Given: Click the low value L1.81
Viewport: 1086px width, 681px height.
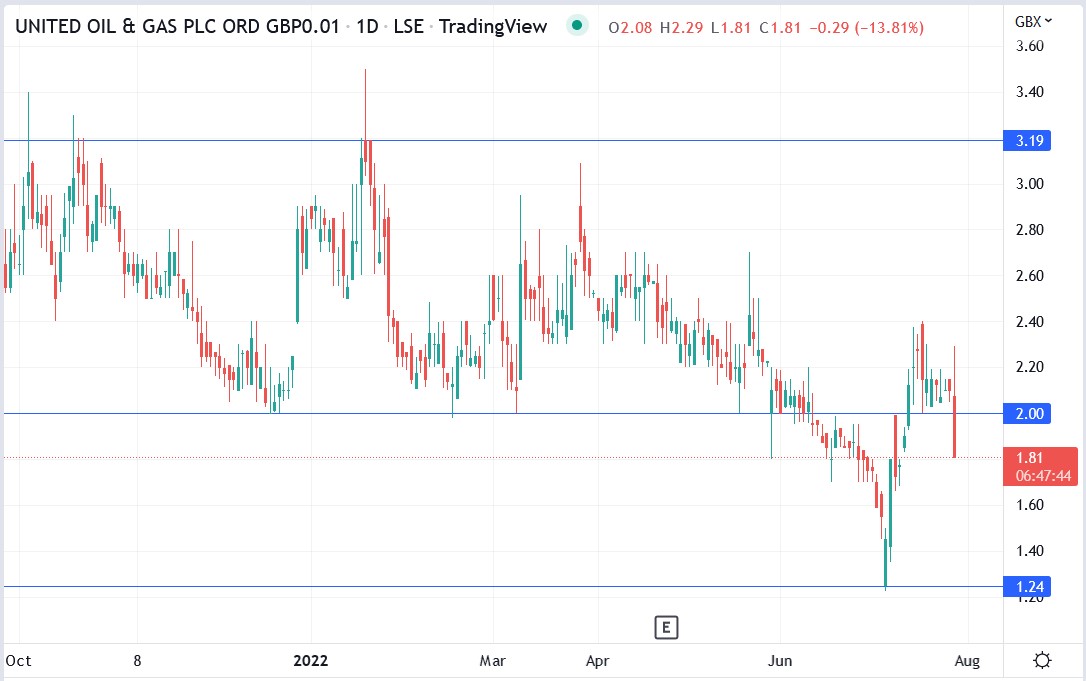Looking at the screenshot, I should 731,28.
